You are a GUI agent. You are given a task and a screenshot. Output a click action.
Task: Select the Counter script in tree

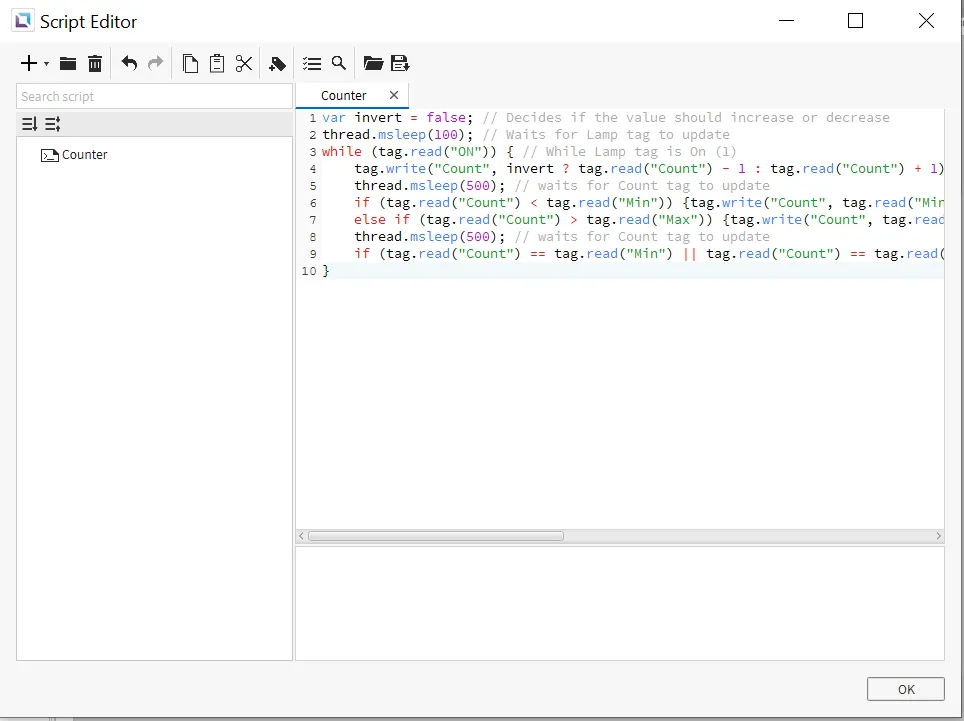pos(84,155)
